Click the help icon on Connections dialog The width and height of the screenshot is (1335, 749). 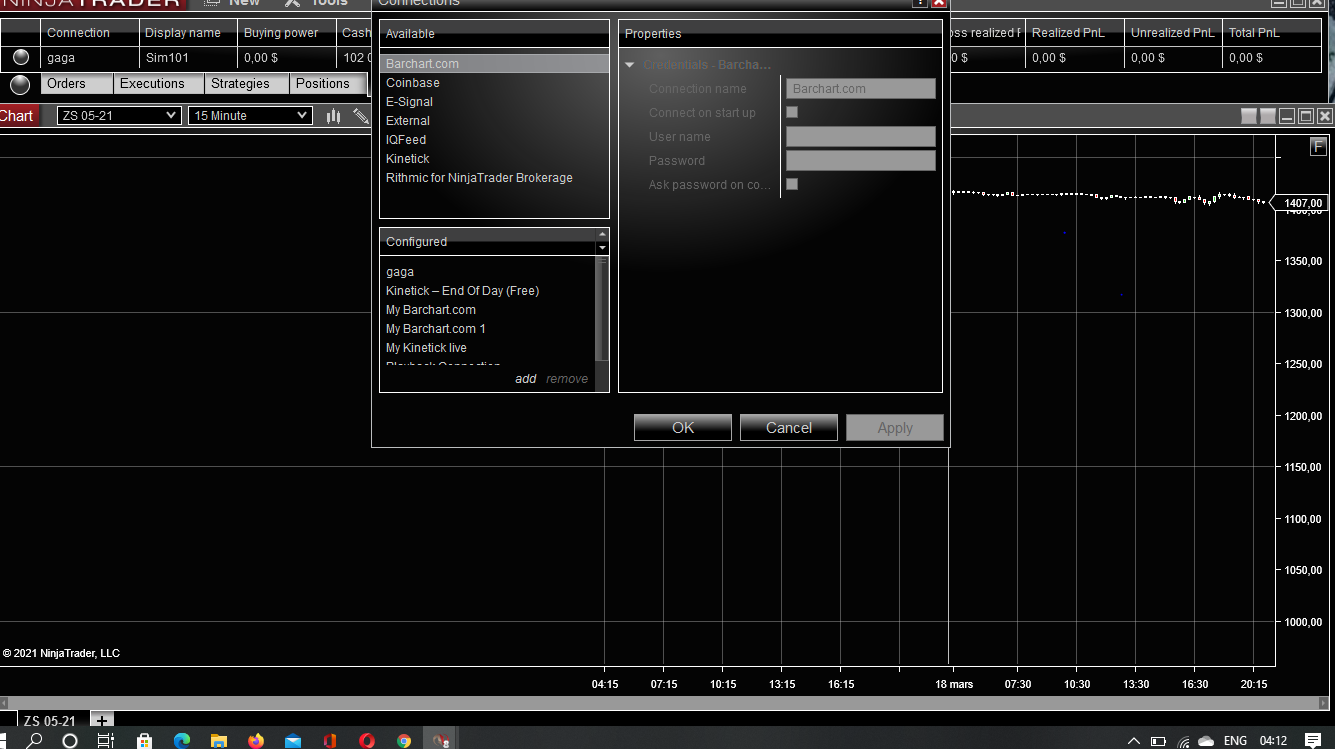coord(920,3)
